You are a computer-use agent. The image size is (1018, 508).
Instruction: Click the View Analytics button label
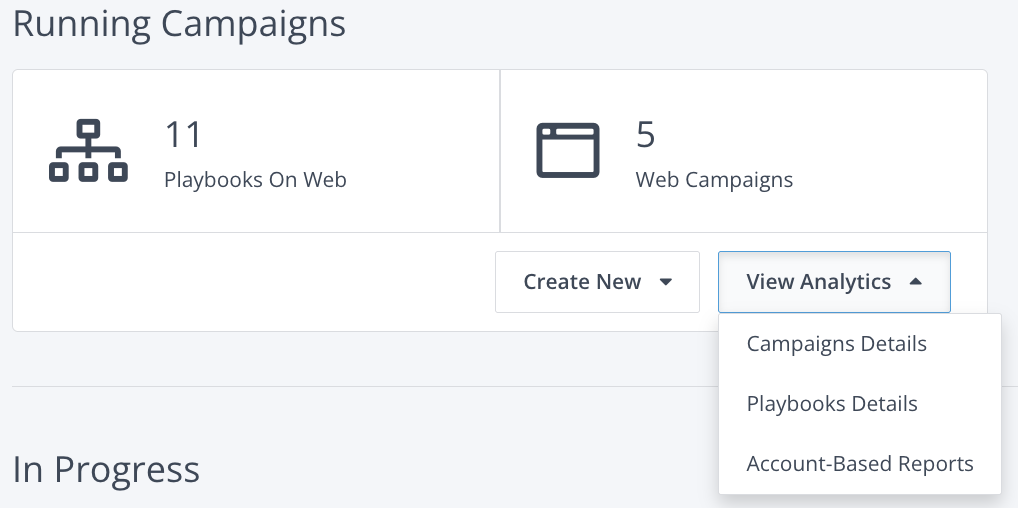click(818, 282)
